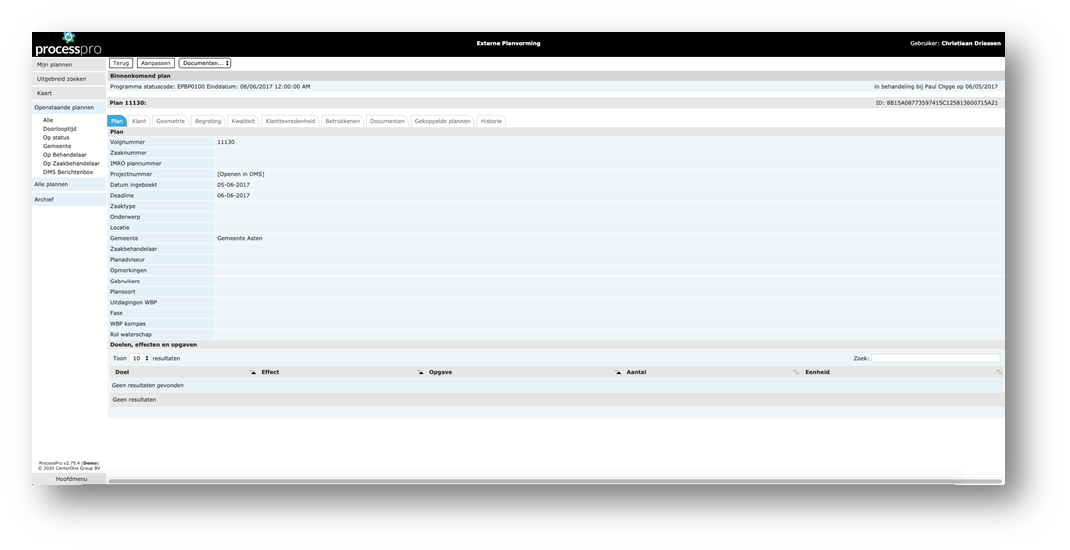Sort by Effect column arrow icon

(421, 372)
